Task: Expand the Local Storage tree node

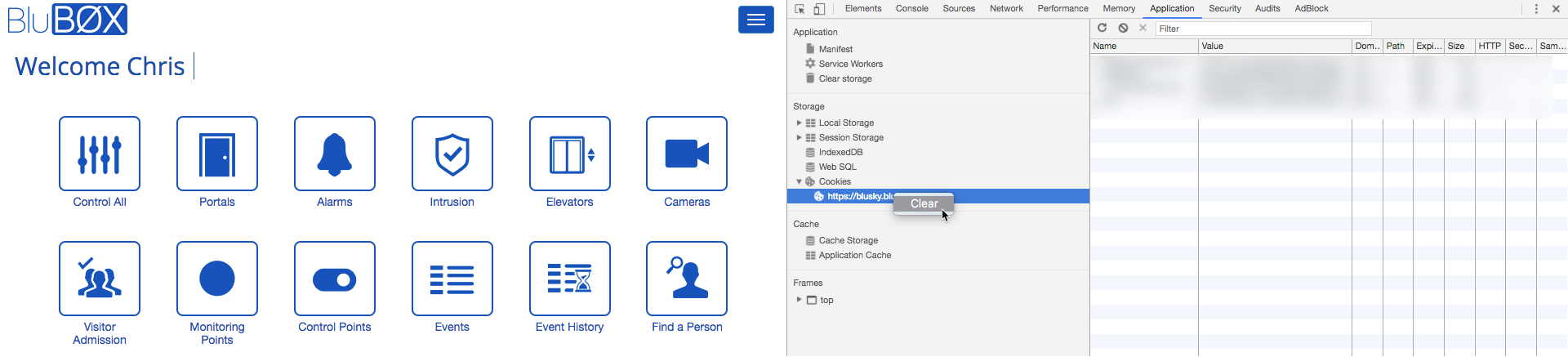Action: click(x=799, y=123)
